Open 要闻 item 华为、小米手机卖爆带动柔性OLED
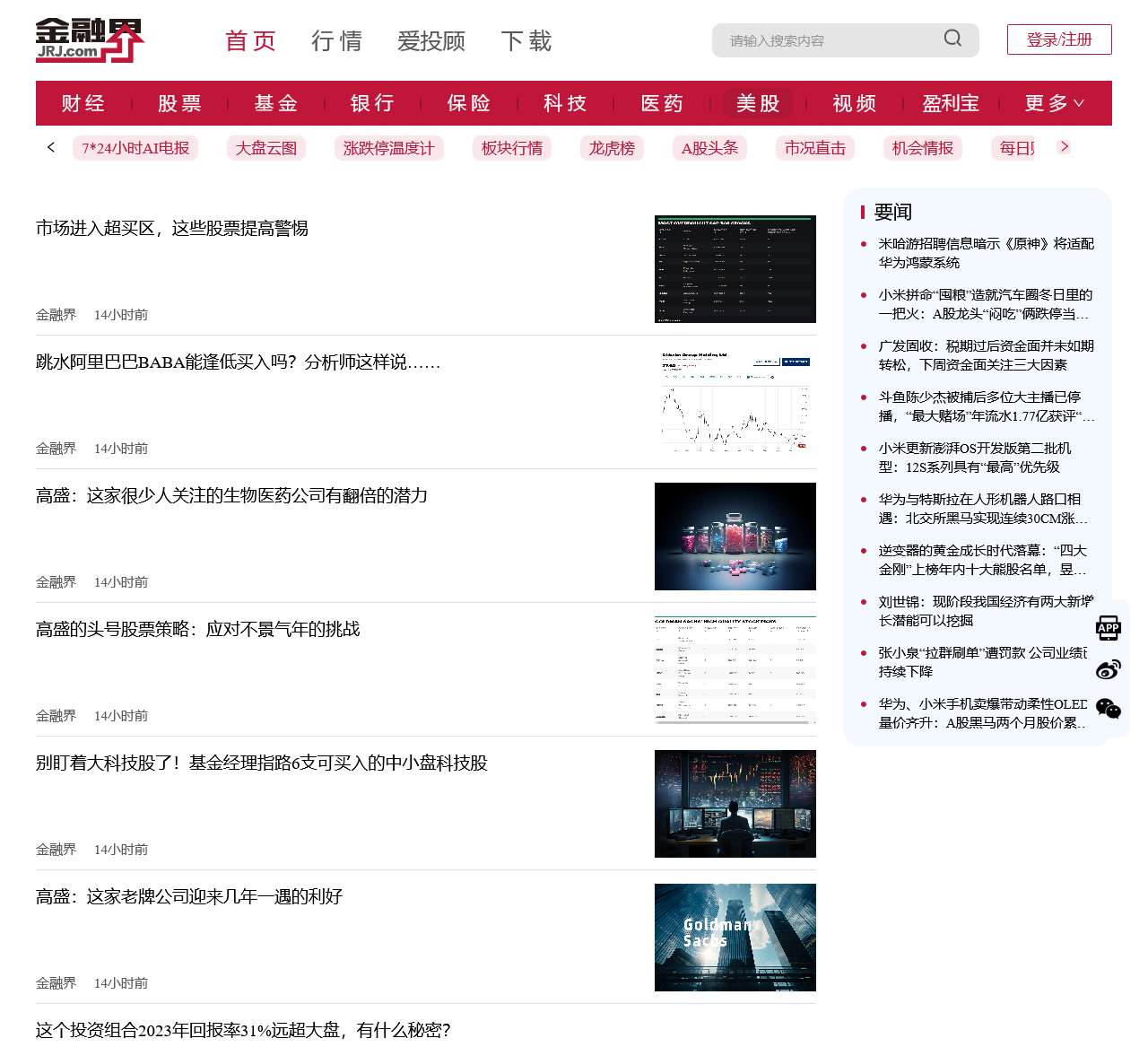Image resolution: width=1148 pixels, height=1047 pixels. tap(983, 713)
